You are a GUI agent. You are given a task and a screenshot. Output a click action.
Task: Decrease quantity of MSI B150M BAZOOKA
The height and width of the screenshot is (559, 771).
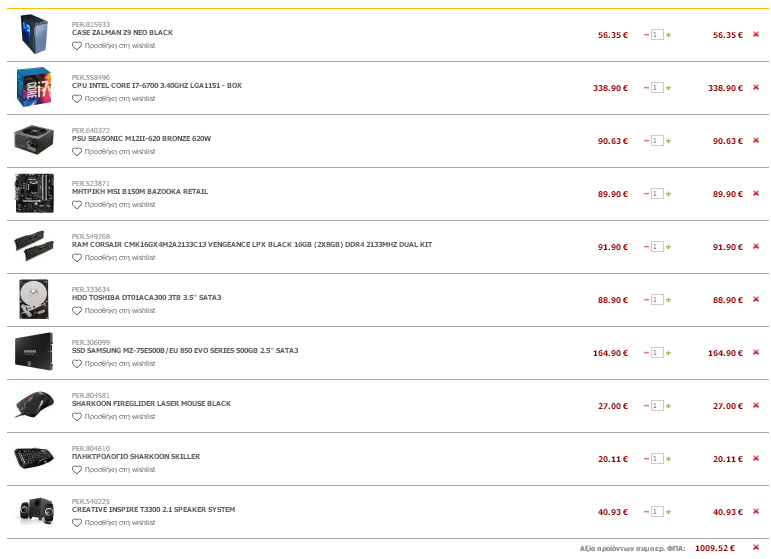click(646, 194)
